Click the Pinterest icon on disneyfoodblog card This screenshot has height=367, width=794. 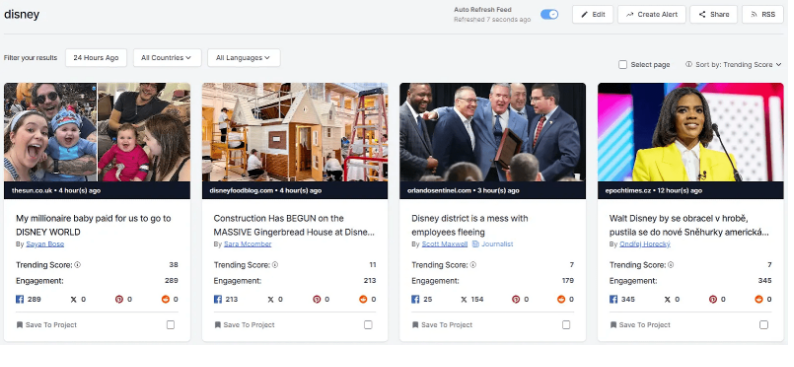point(317,299)
